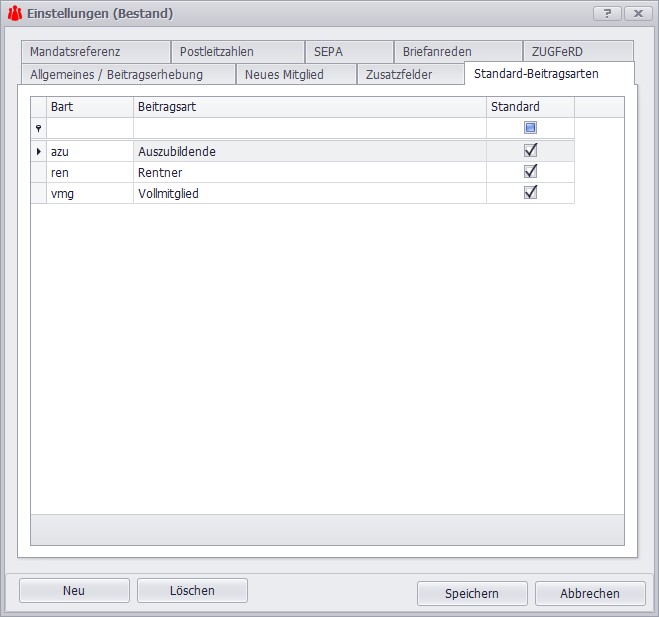
Task: Click the filter row pin icon
Action: pyautogui.click(x=39, y=128)
